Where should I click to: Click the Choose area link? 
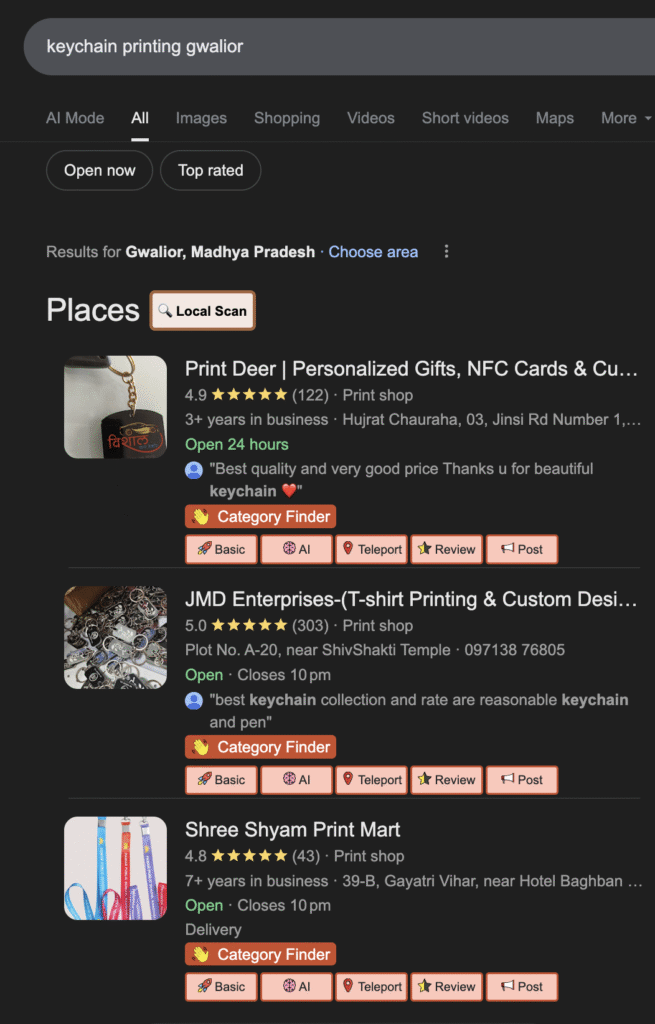[373, 252]
